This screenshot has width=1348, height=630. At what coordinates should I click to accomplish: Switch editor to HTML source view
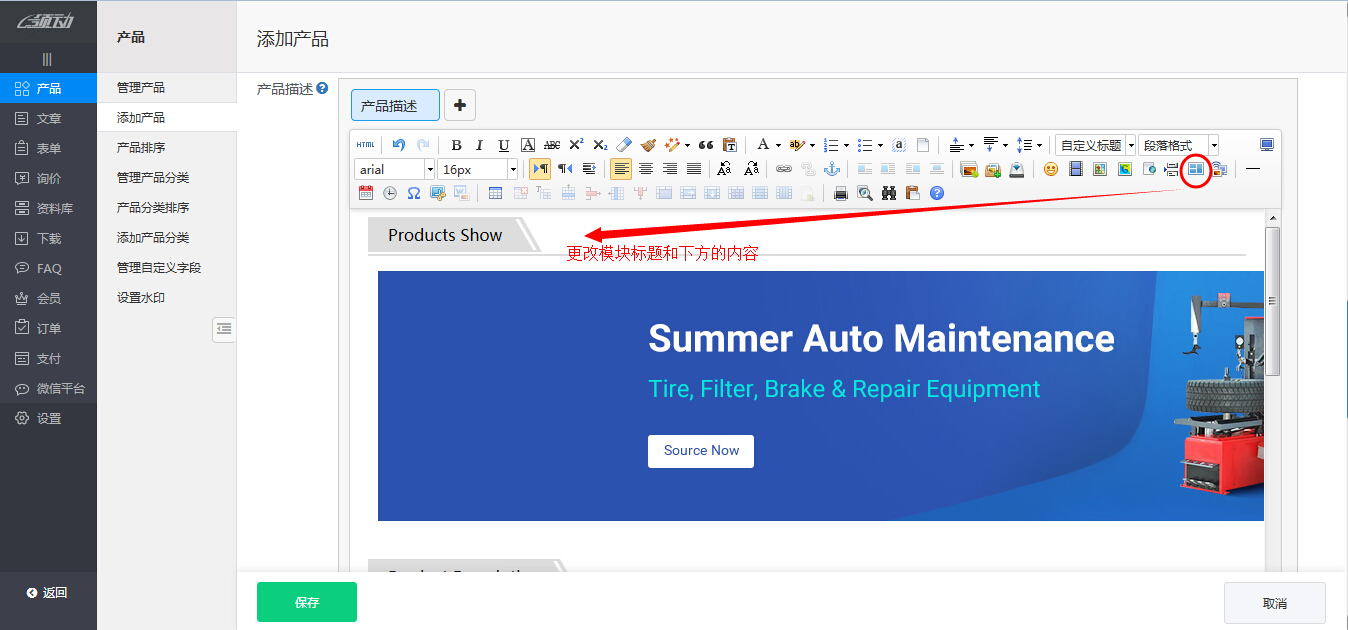point(365,145)
